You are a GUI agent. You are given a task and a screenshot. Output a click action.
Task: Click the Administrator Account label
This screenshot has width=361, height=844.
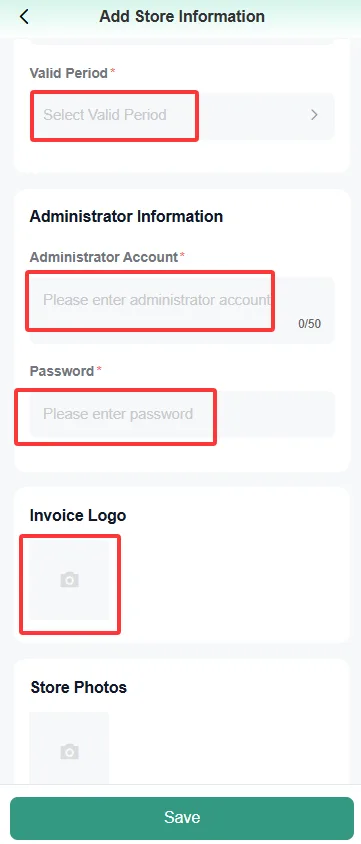104,257
